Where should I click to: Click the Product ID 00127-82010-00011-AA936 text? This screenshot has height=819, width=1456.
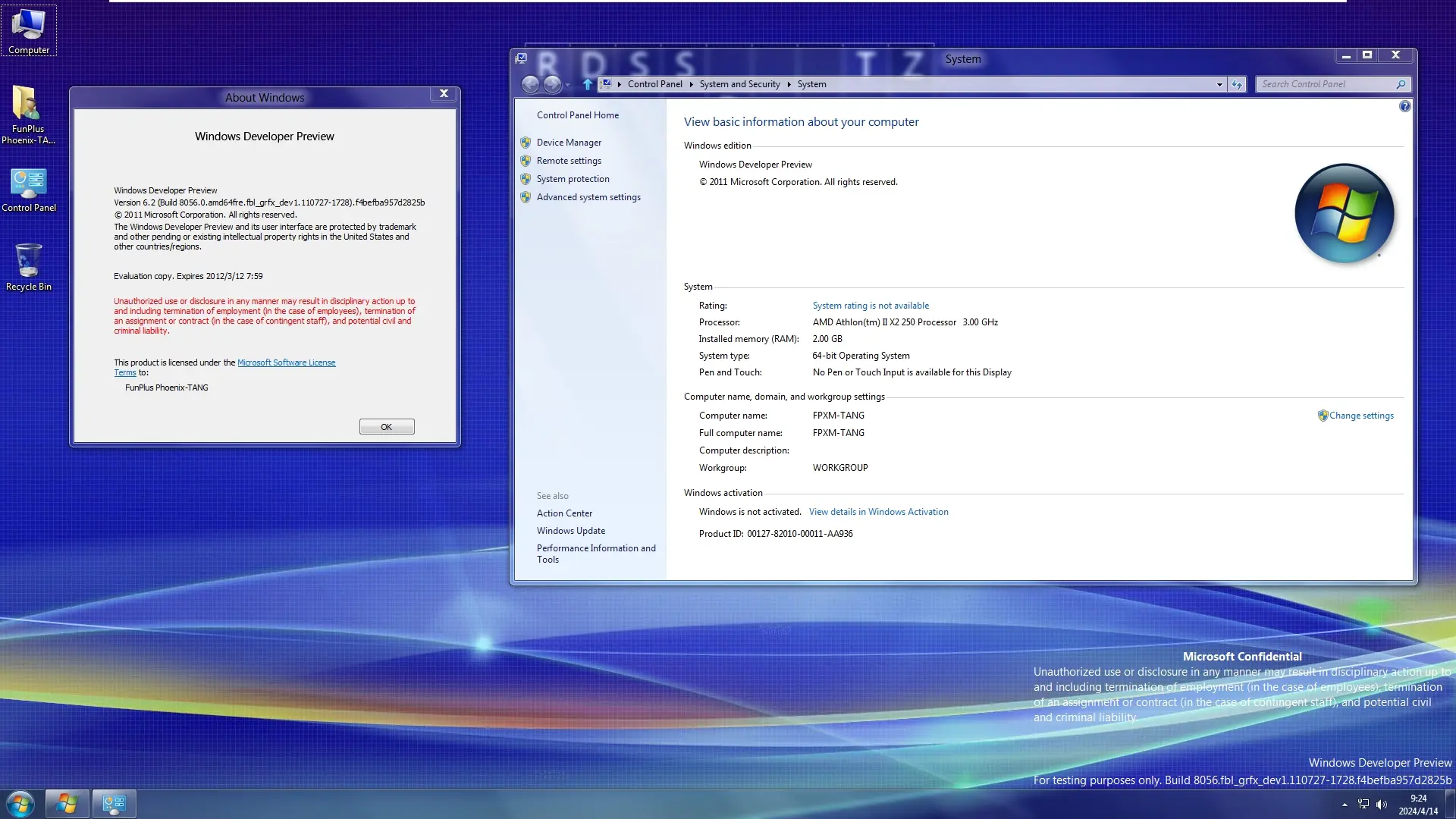pos(776,534)
